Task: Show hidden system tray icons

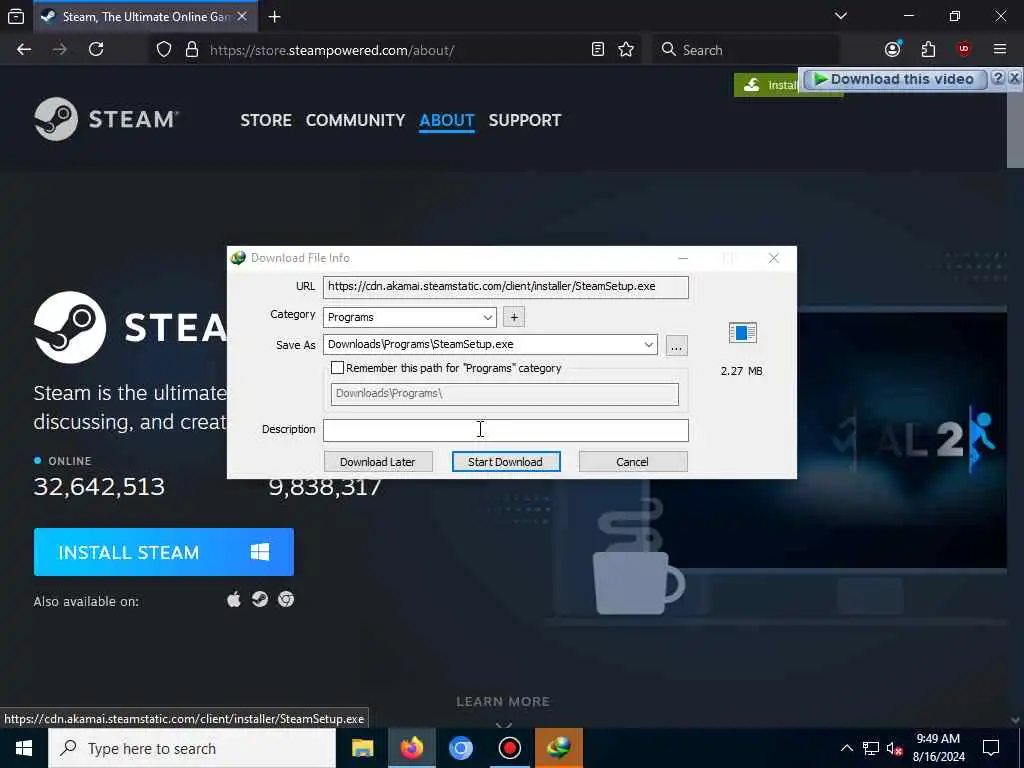Action: [846, 748]
